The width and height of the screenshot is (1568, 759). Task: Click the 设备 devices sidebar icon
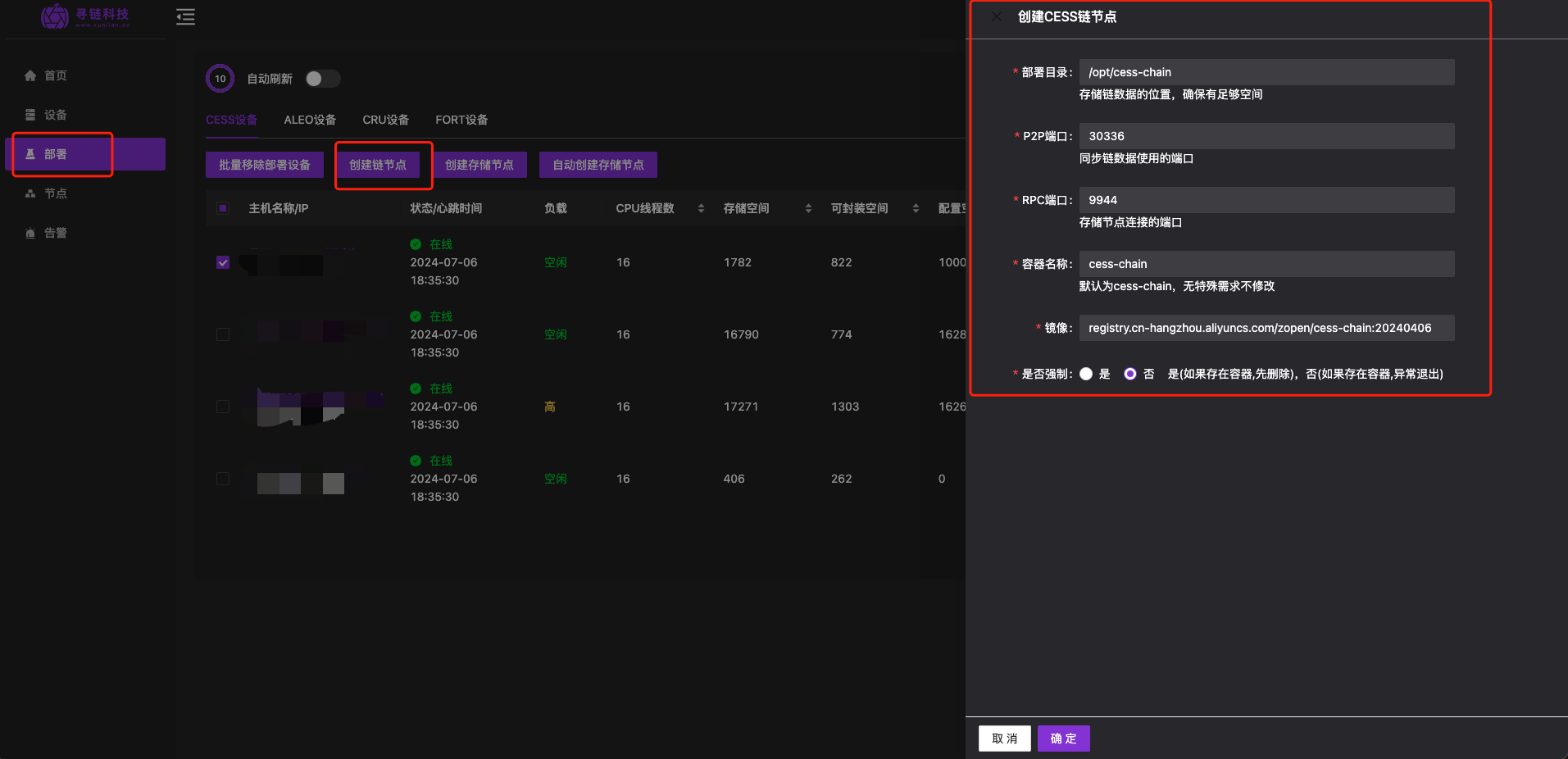pyautogui.click(x=30, y=115)
